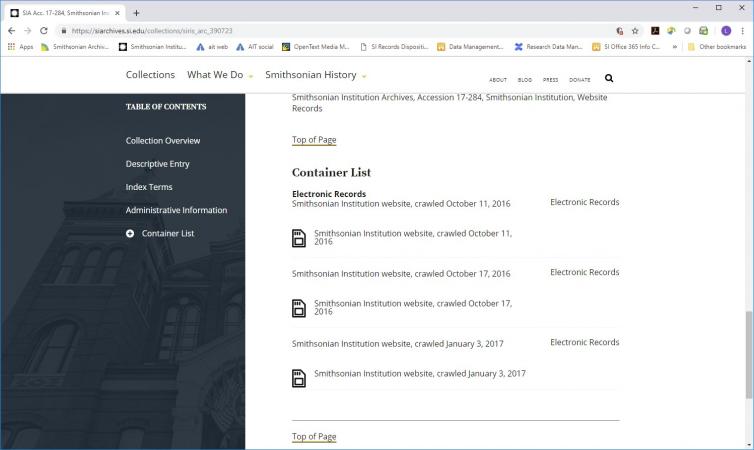Open electronic record icon for October 17, 2016 crawl
Viewport: 754px width, 450px height.
[299, 308]
